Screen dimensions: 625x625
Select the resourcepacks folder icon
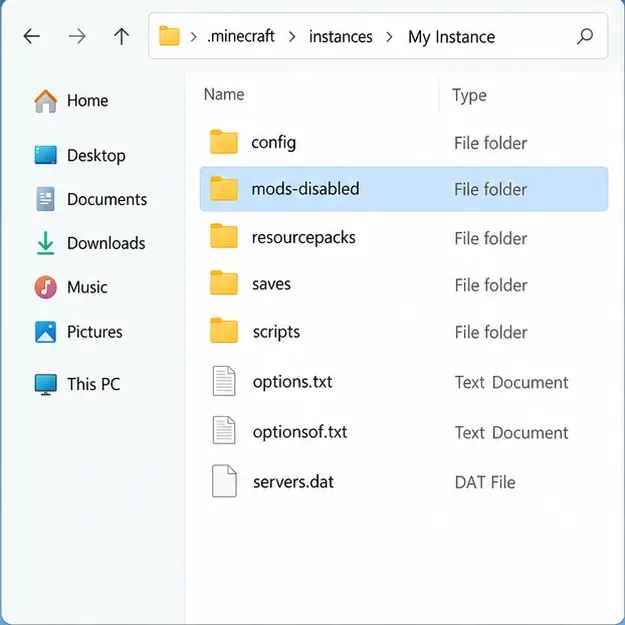pos(224,236)
